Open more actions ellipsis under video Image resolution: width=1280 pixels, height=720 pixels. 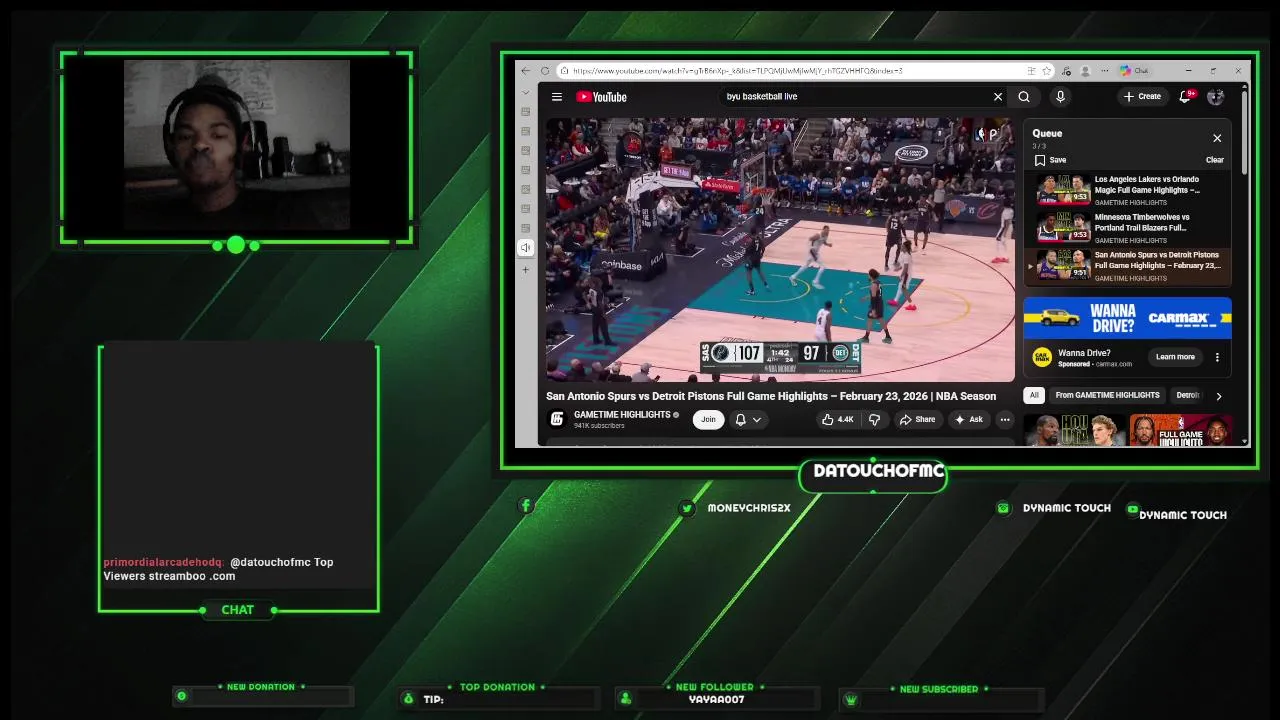coord(1004,420)
